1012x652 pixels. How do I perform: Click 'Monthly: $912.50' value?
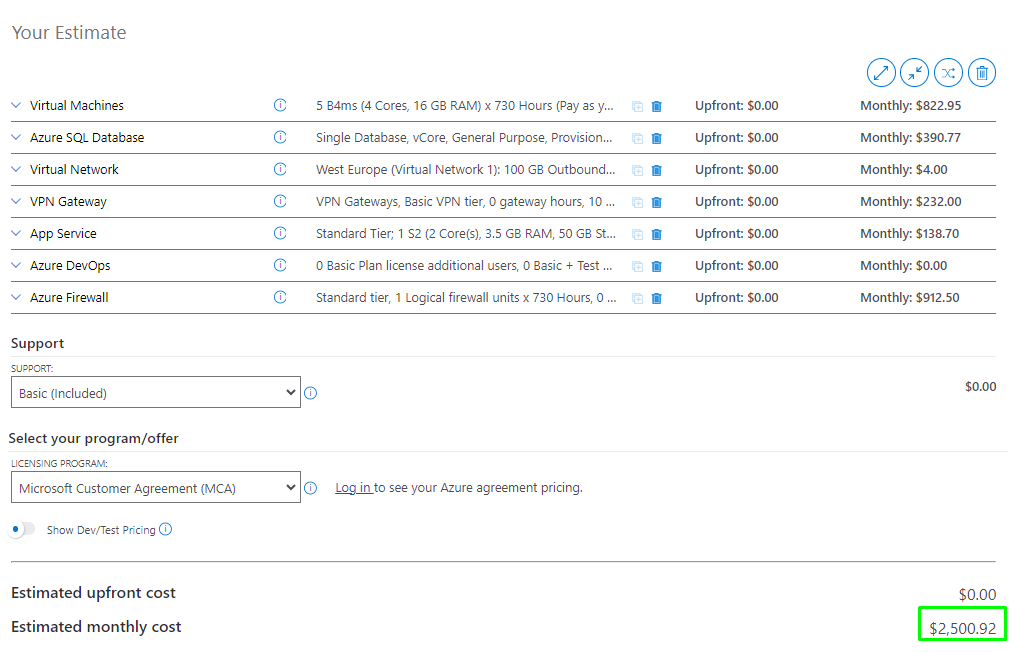pyautogui.click(x=909, y=297)
